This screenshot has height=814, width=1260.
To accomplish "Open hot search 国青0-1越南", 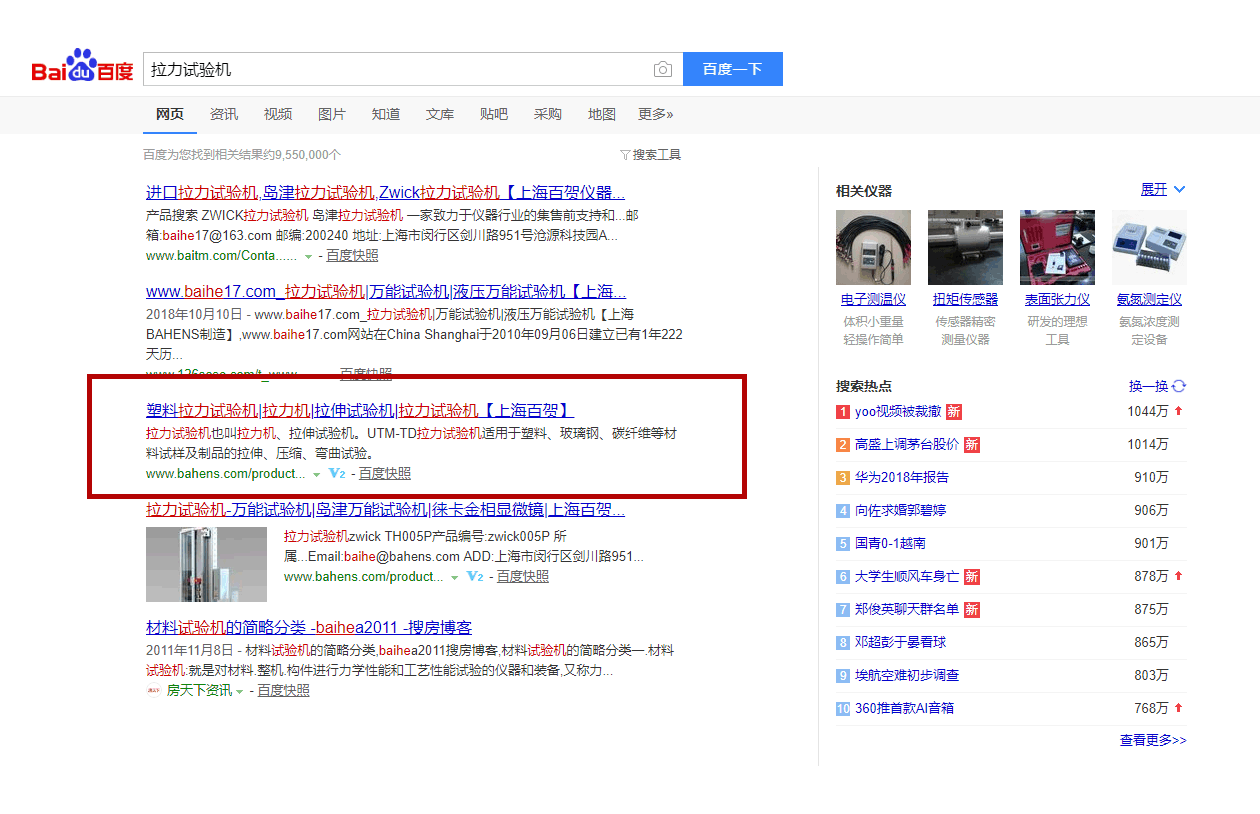I will coord(890,543).
